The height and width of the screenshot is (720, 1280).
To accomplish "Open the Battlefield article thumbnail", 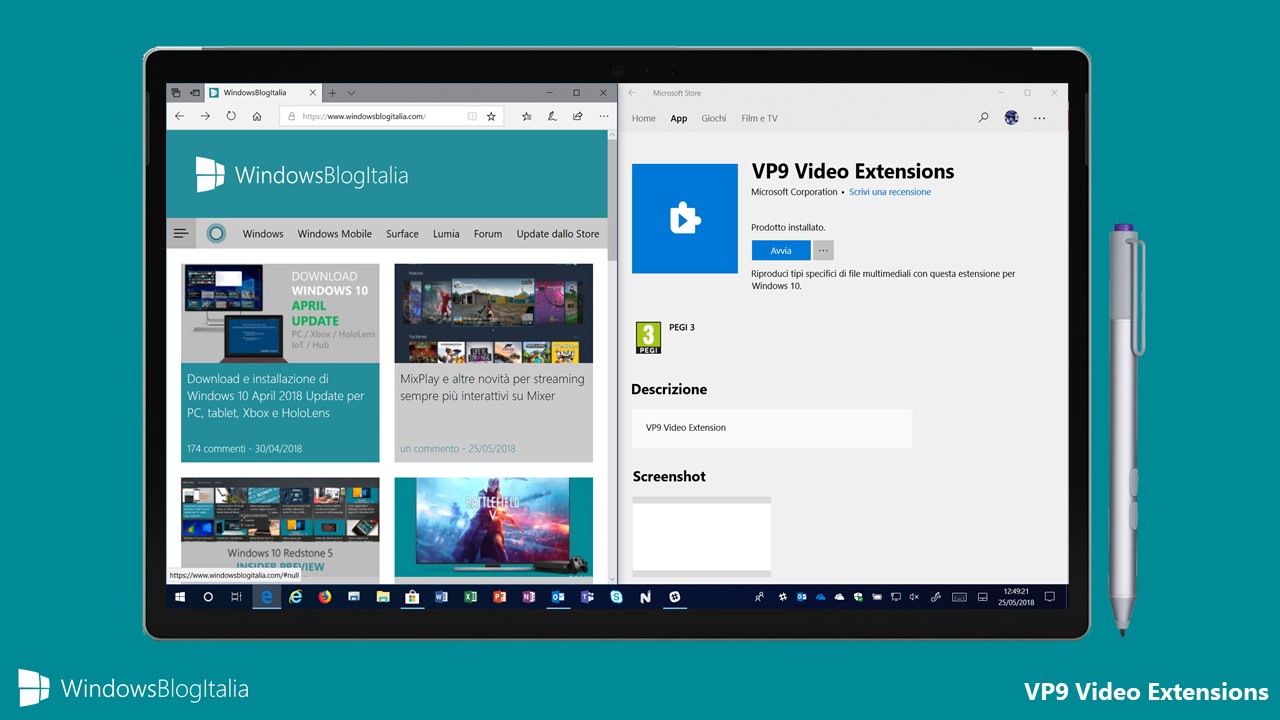I will pyautogui.click(x=493, y=527).
